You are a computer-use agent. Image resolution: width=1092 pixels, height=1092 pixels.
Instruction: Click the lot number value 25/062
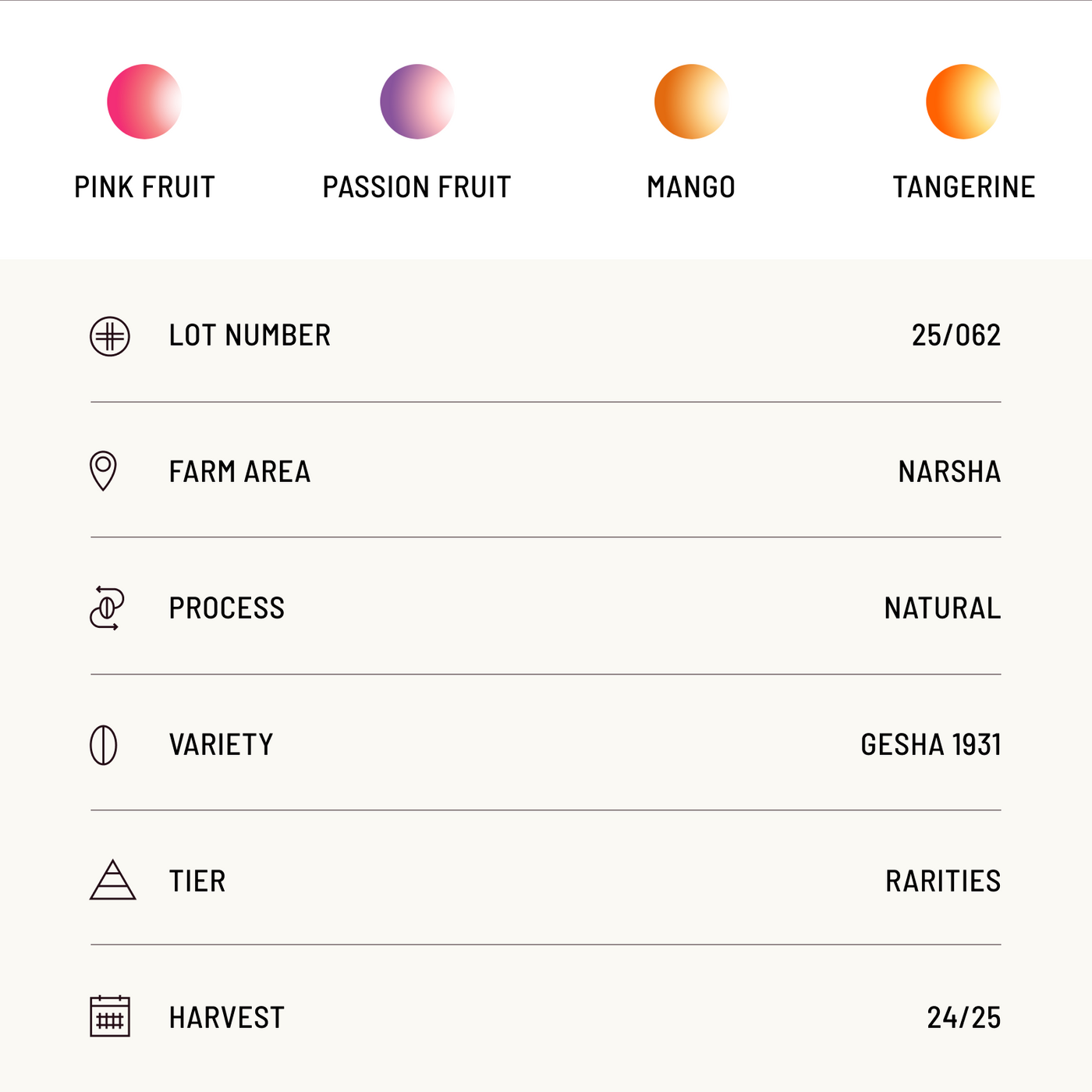955,335
